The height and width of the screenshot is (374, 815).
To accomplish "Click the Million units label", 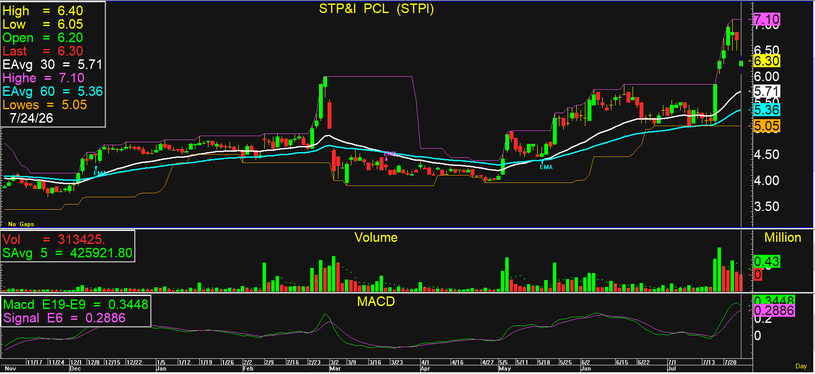I will [782, 238].
